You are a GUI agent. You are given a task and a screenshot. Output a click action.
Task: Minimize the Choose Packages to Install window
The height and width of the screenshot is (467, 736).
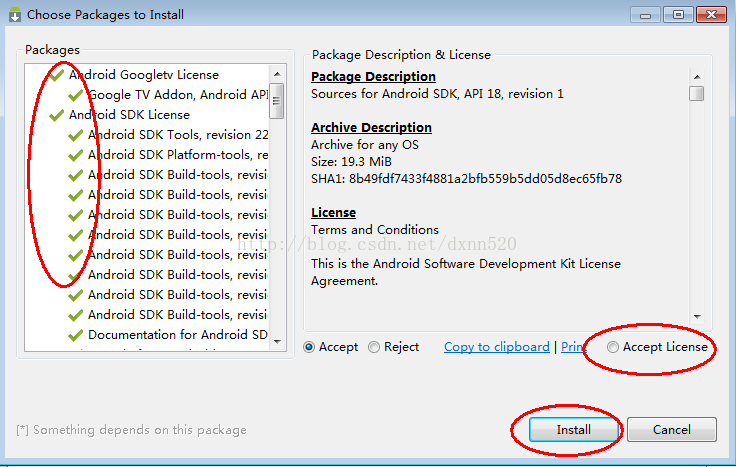tap(645, 15)
